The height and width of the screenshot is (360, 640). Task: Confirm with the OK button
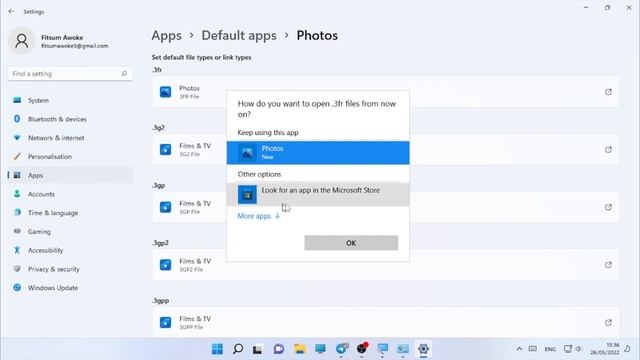click(x=351, y=243)
